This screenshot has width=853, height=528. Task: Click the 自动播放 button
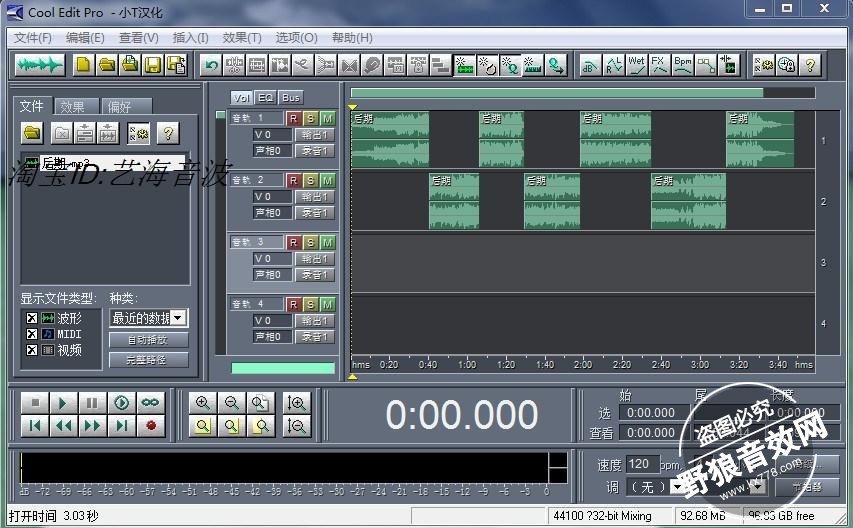click(x=149, y=340)
